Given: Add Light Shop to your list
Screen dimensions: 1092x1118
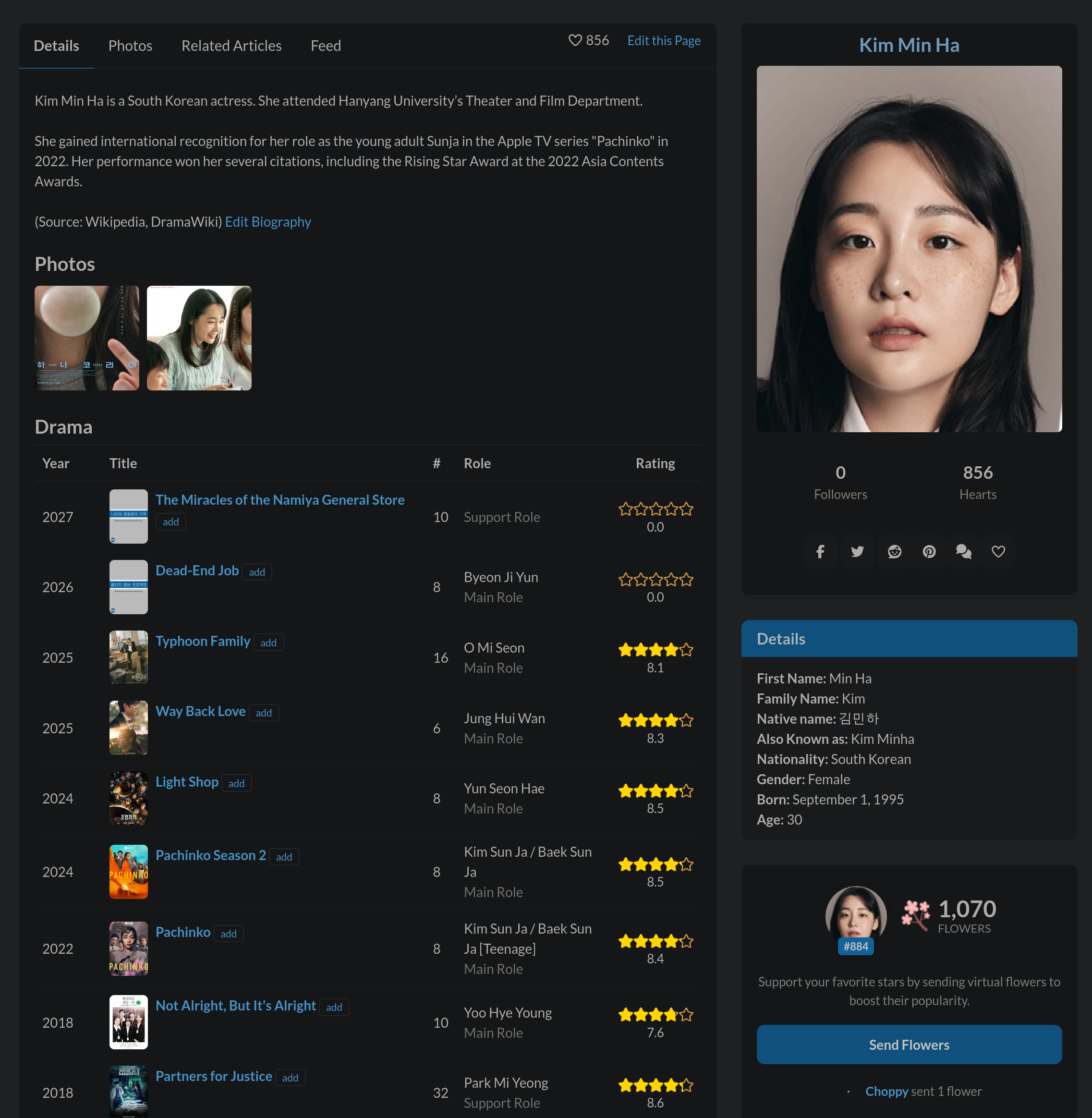Looking at the screenshot, I should click(x=236, y=784).
